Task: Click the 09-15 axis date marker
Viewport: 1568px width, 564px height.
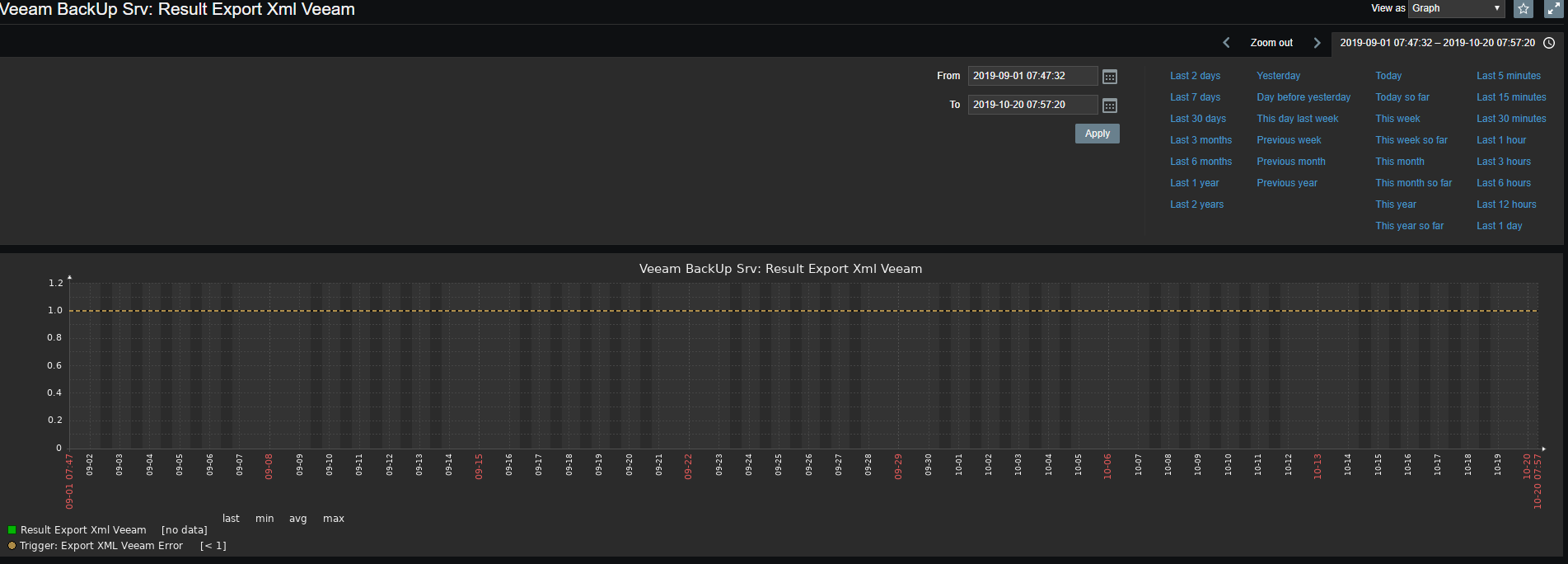Action: pyautogui.click(x=479, y=466)
